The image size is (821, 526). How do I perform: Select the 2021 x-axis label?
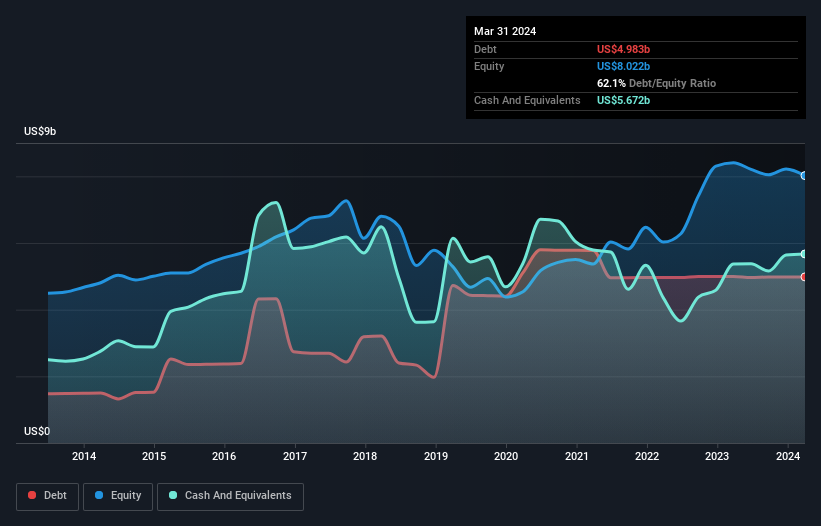coord(576,456)
